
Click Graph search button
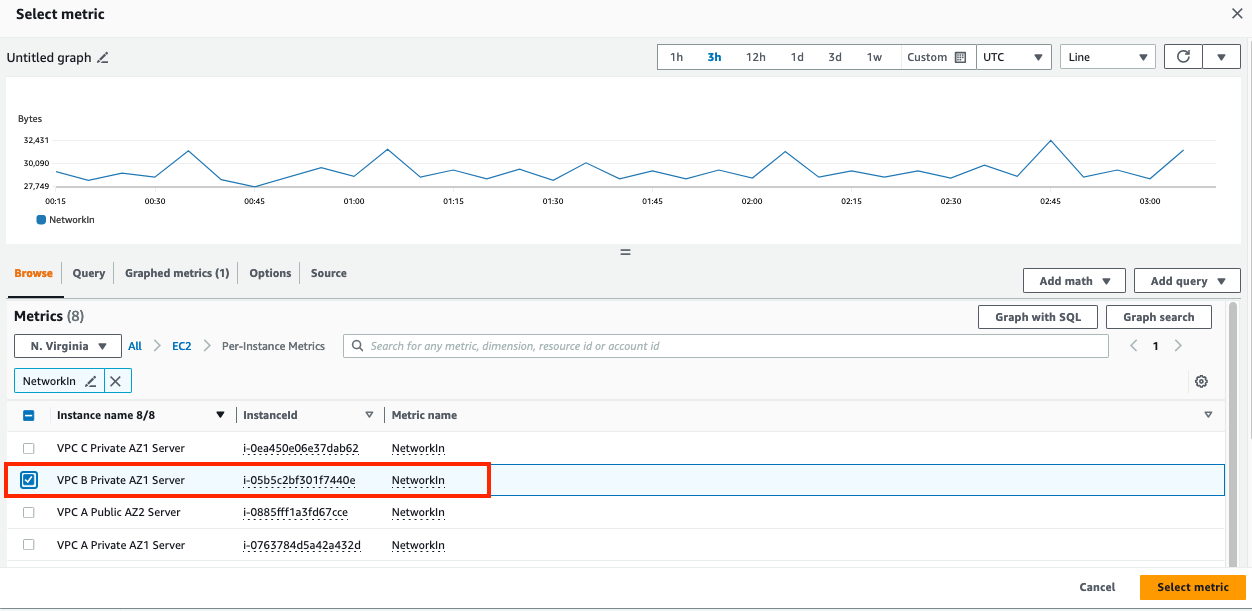click(1159, 317)
